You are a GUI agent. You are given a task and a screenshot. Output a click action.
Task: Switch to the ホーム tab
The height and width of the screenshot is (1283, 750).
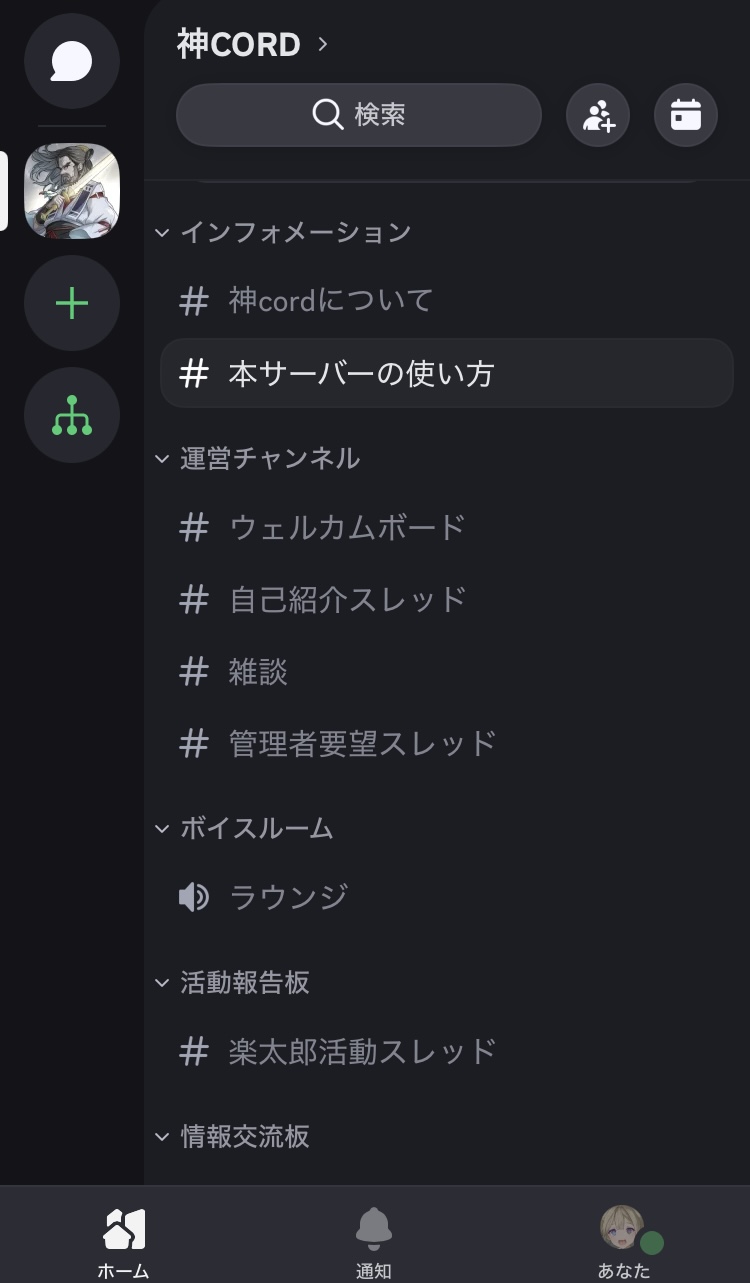[x=124, y=1240]
